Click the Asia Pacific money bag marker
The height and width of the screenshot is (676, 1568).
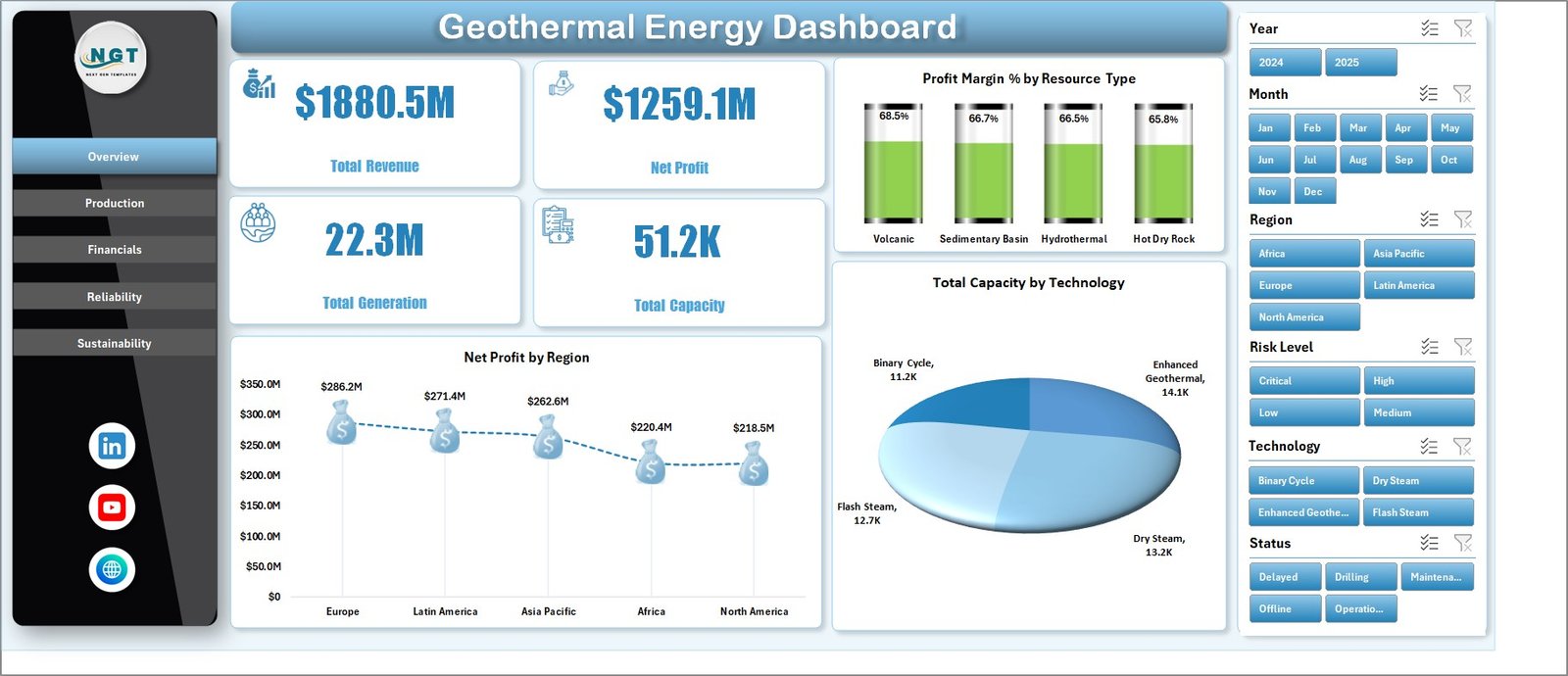coord(548,437)
